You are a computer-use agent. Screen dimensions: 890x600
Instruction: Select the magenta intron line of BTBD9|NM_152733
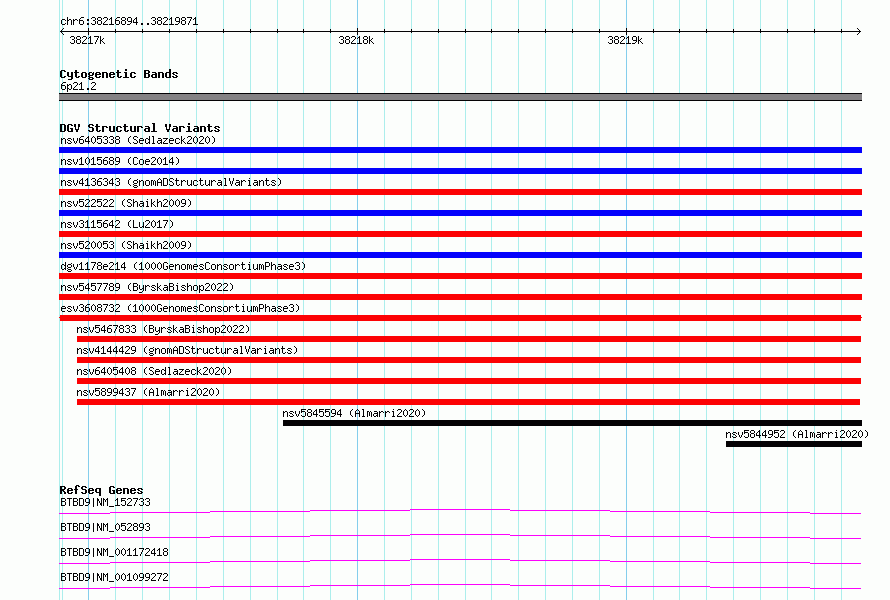point(460,511)
